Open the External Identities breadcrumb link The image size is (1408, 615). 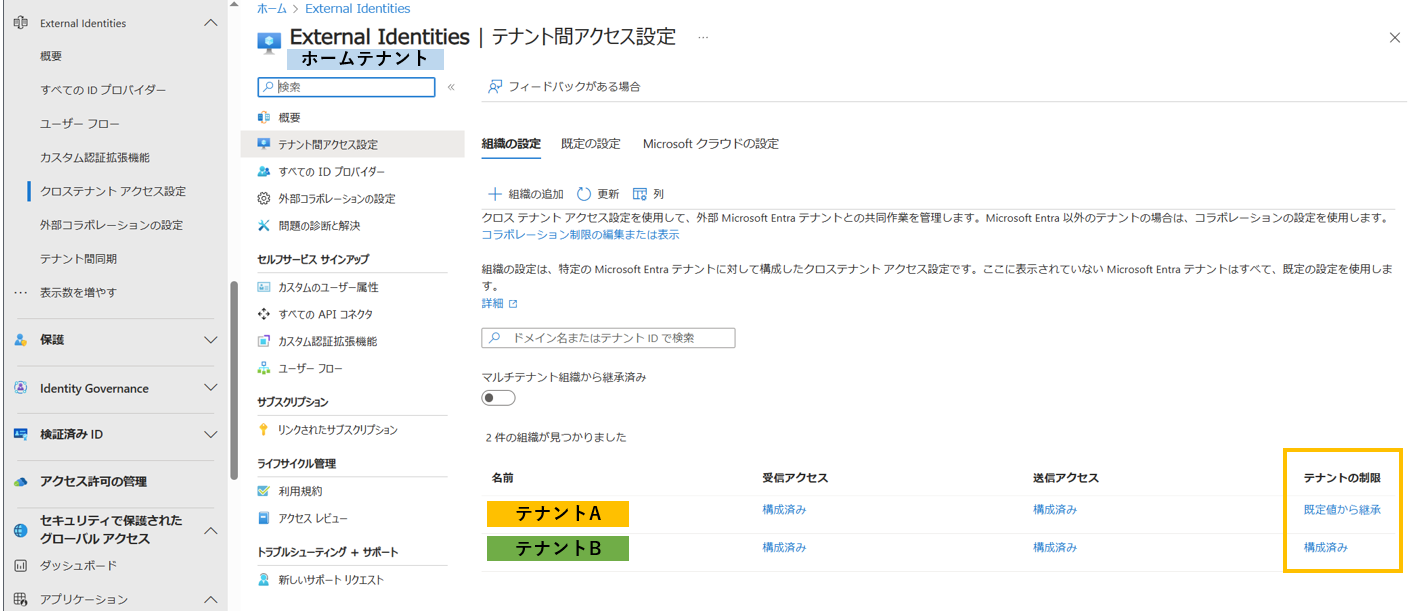pyautogui.click(x=357, y=8)
